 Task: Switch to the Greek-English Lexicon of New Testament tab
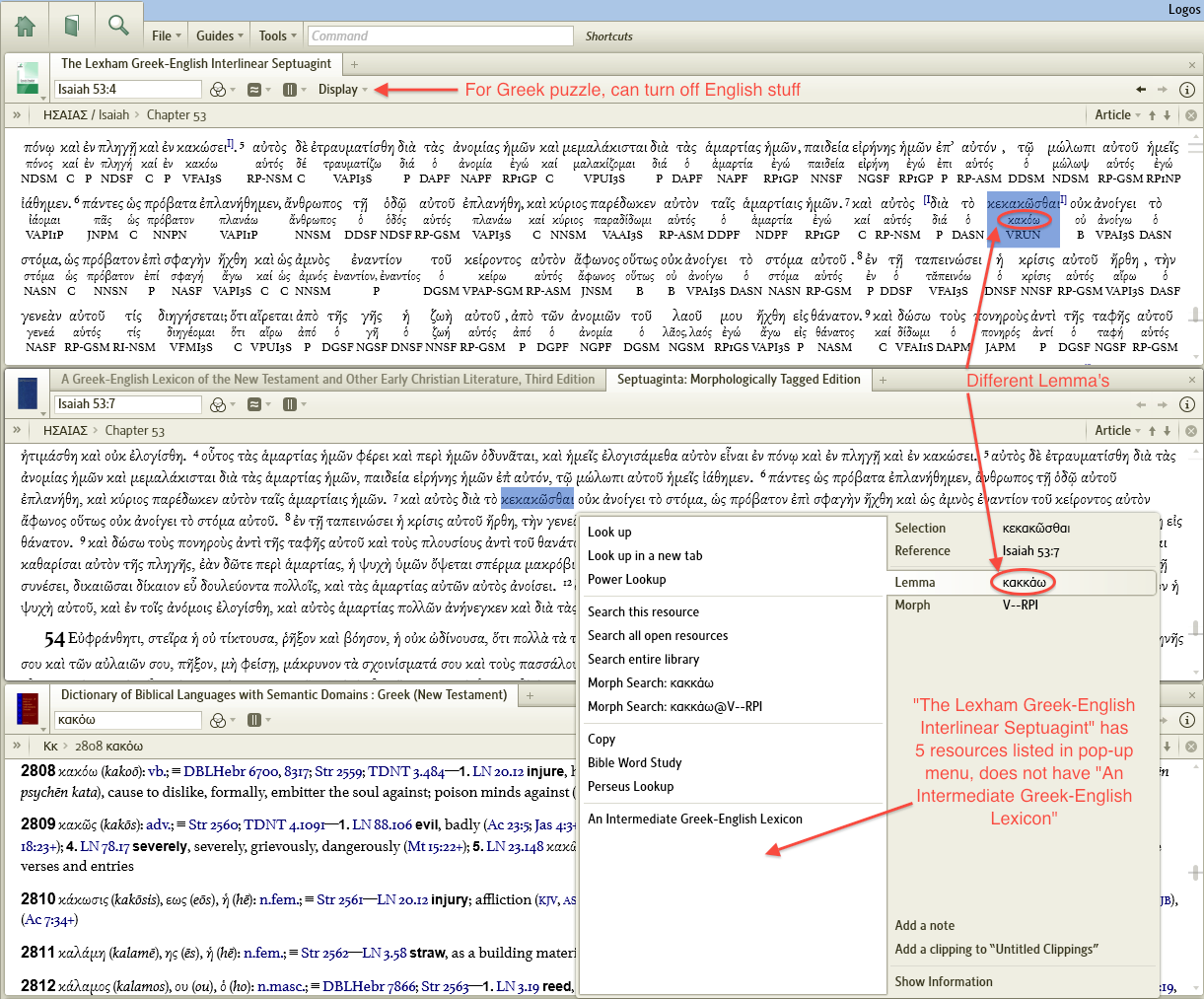(327, 380)
